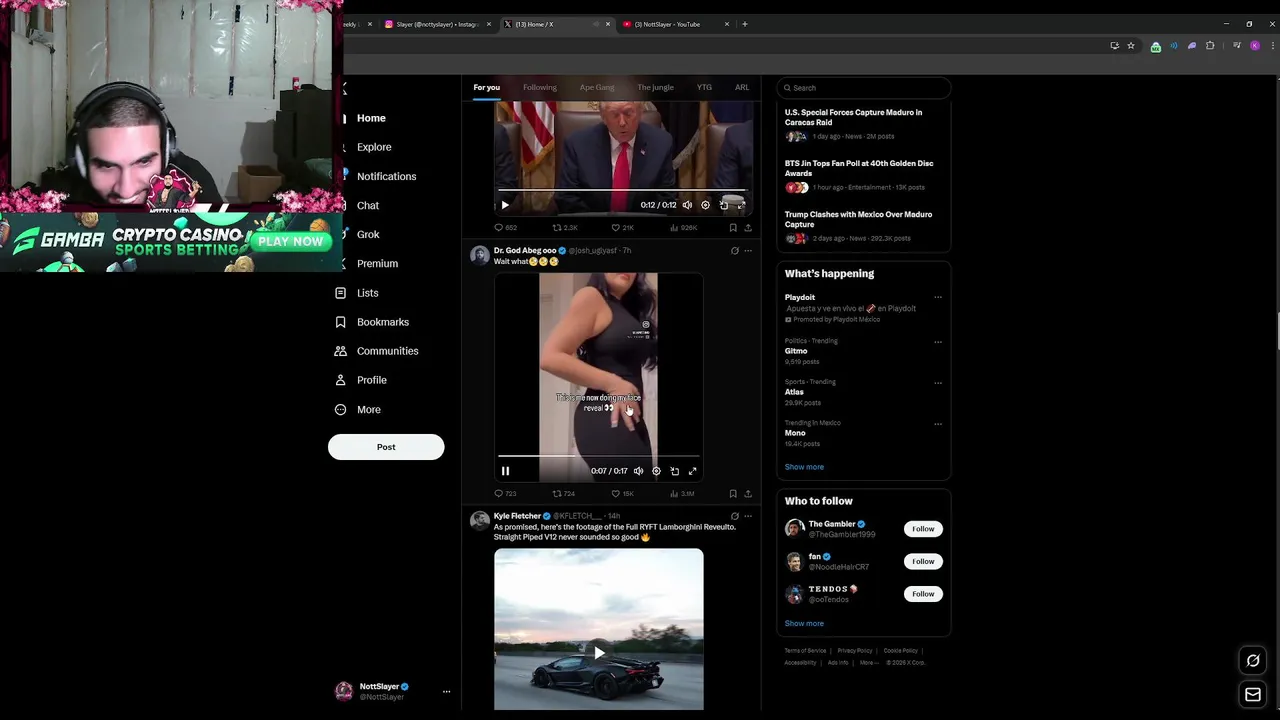This screenshot has height=720, width=1280.
Task: Follow TENDOS account
Action: [923, 594]
